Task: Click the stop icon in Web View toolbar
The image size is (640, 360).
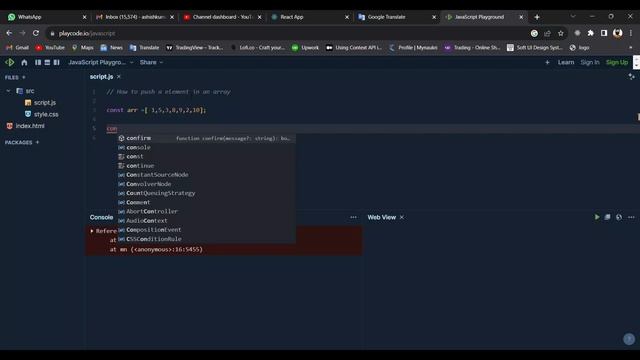Action: [607, 217]
